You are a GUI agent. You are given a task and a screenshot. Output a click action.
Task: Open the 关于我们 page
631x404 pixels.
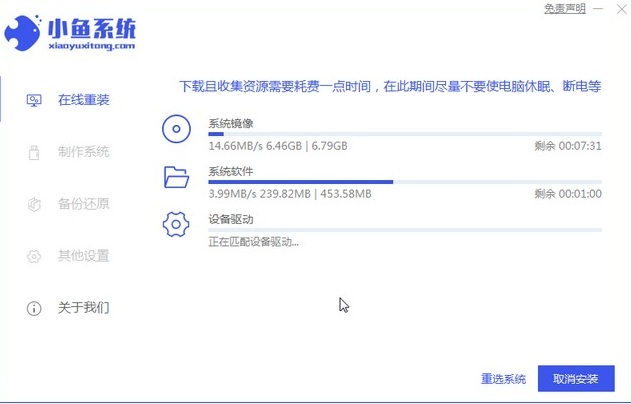point(83,307)
